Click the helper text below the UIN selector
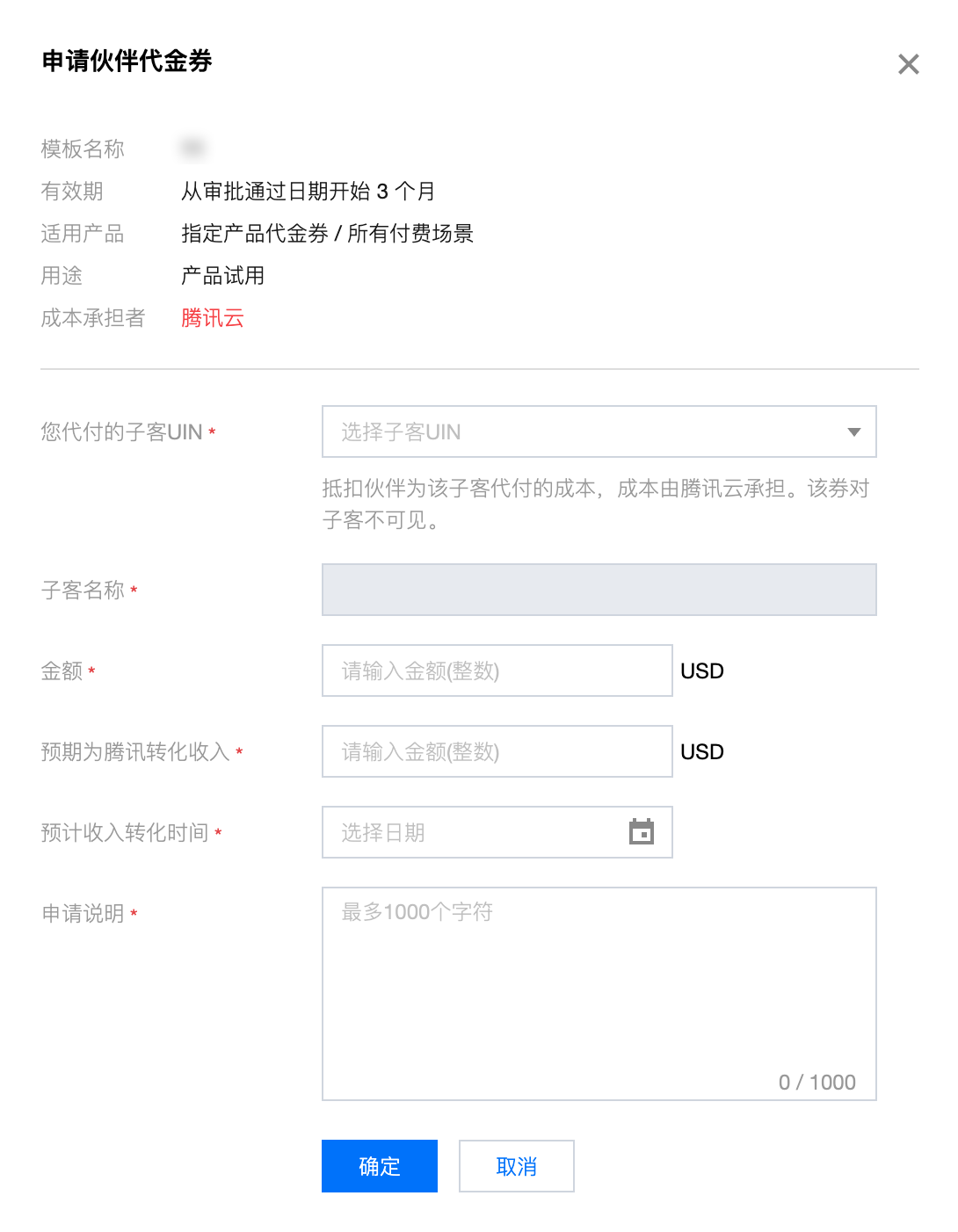Viewport: 958px width, 1232px height. [x=595, y=504]
